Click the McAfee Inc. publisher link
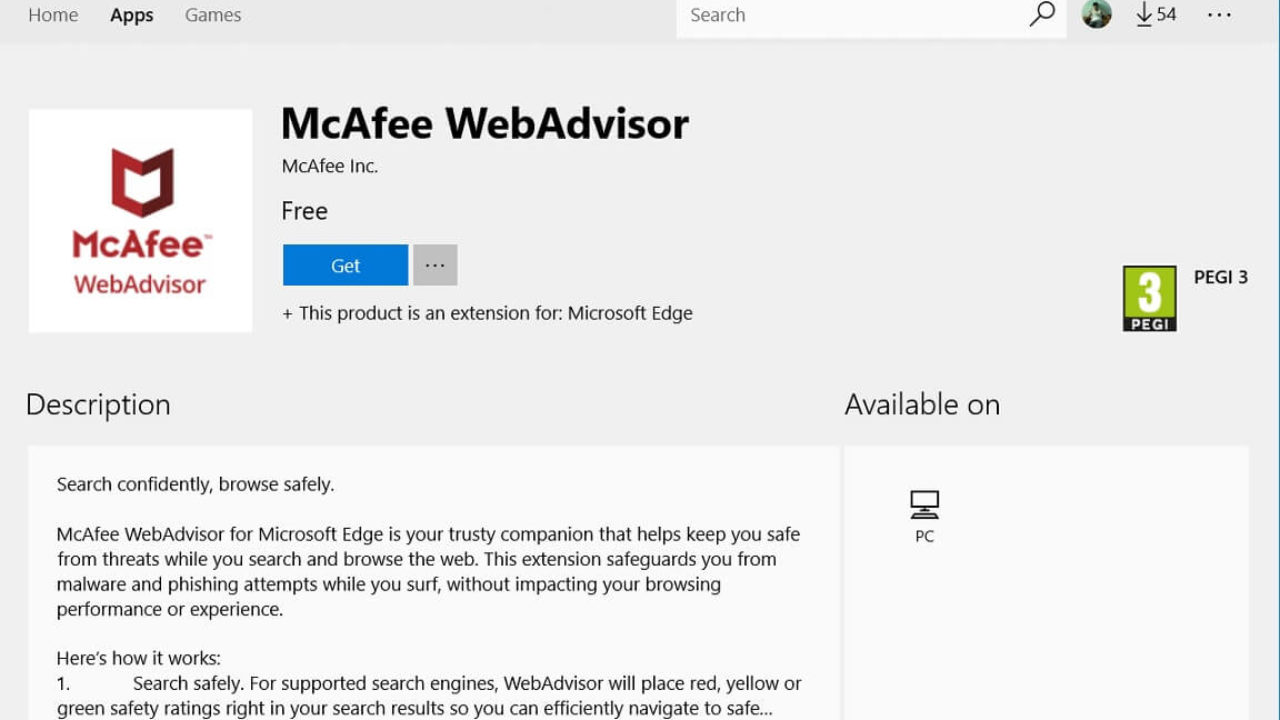Viewport: 1280px width, 720px height. 330,167
